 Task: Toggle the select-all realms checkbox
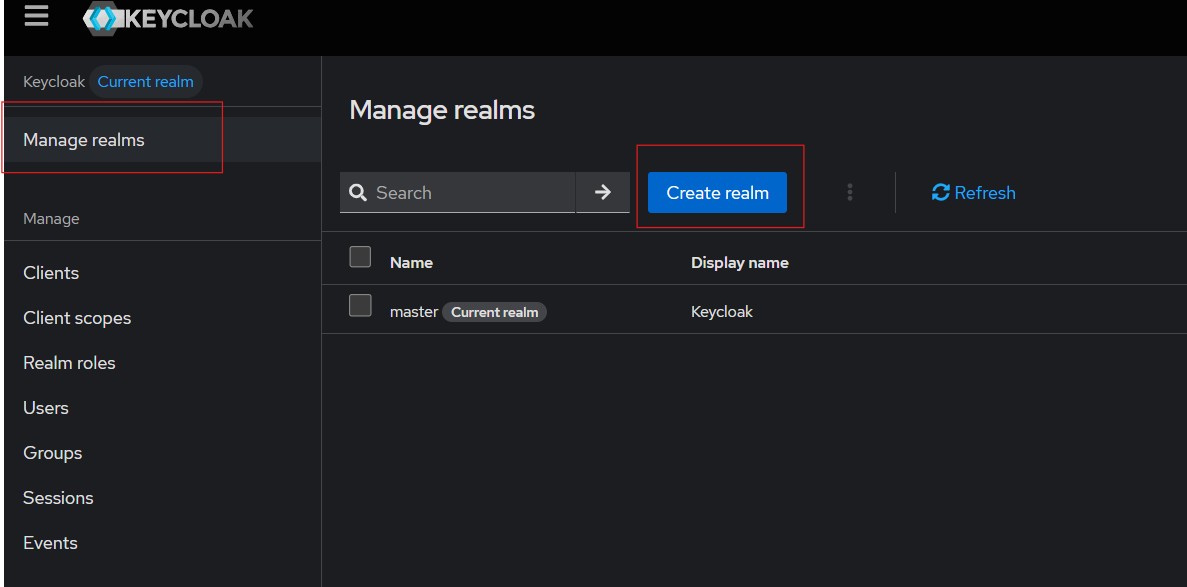point(360,257)
